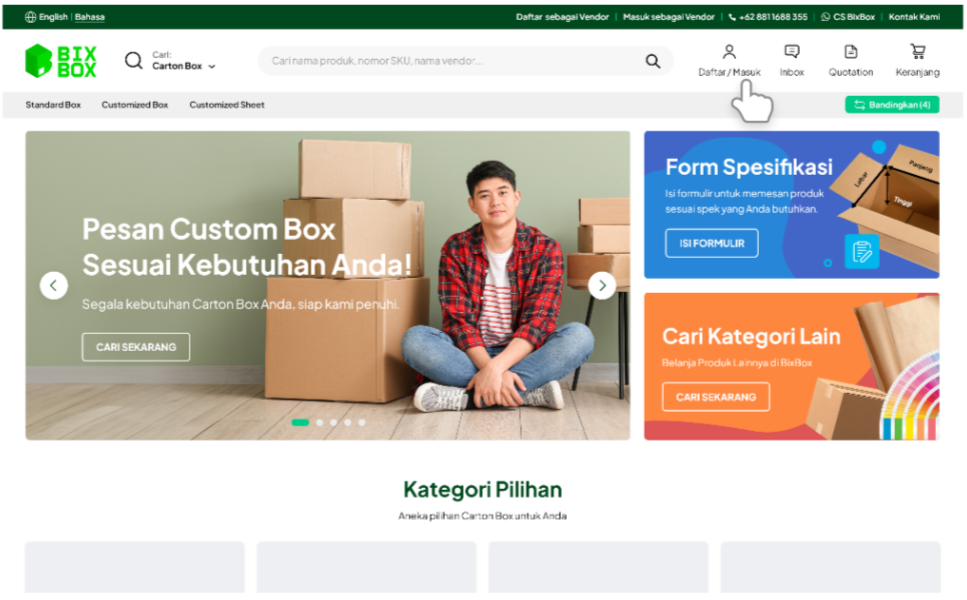Select the second carousel indicator dot

click(x=320, y=423)
